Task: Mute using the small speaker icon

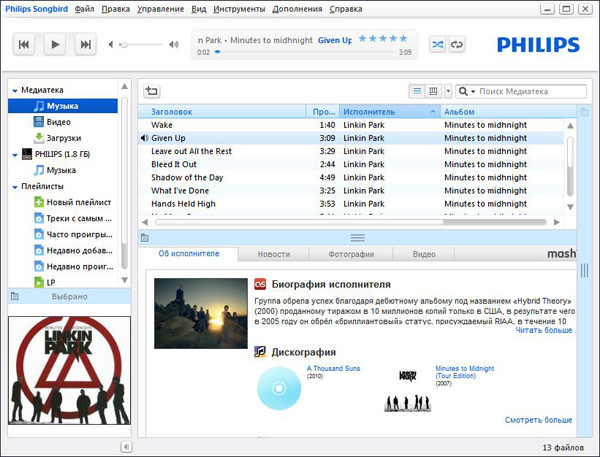Action: [111, 45]
